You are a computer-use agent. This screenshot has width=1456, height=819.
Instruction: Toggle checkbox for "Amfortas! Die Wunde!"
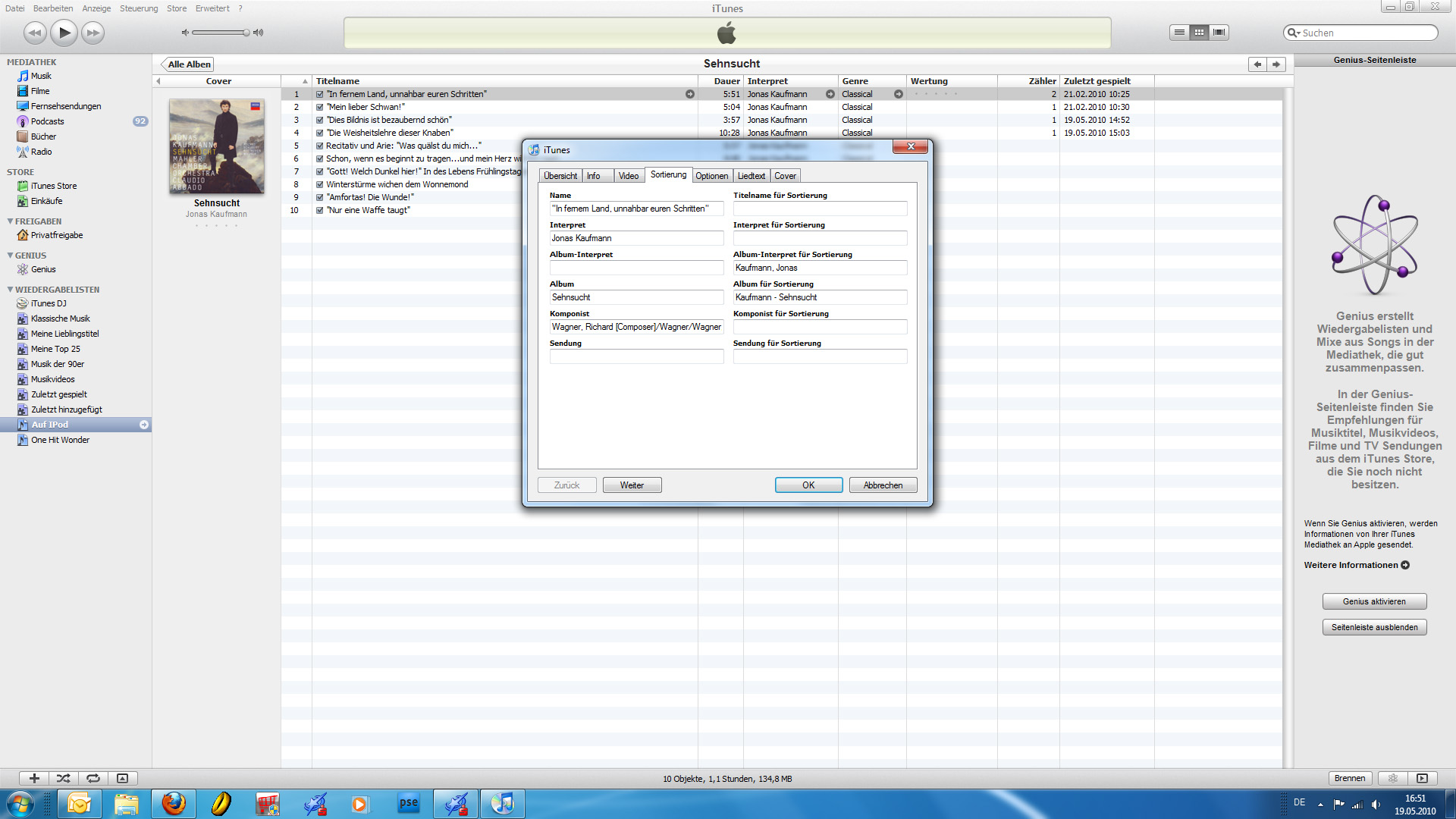pyautogui.click(x=320, y=197)
